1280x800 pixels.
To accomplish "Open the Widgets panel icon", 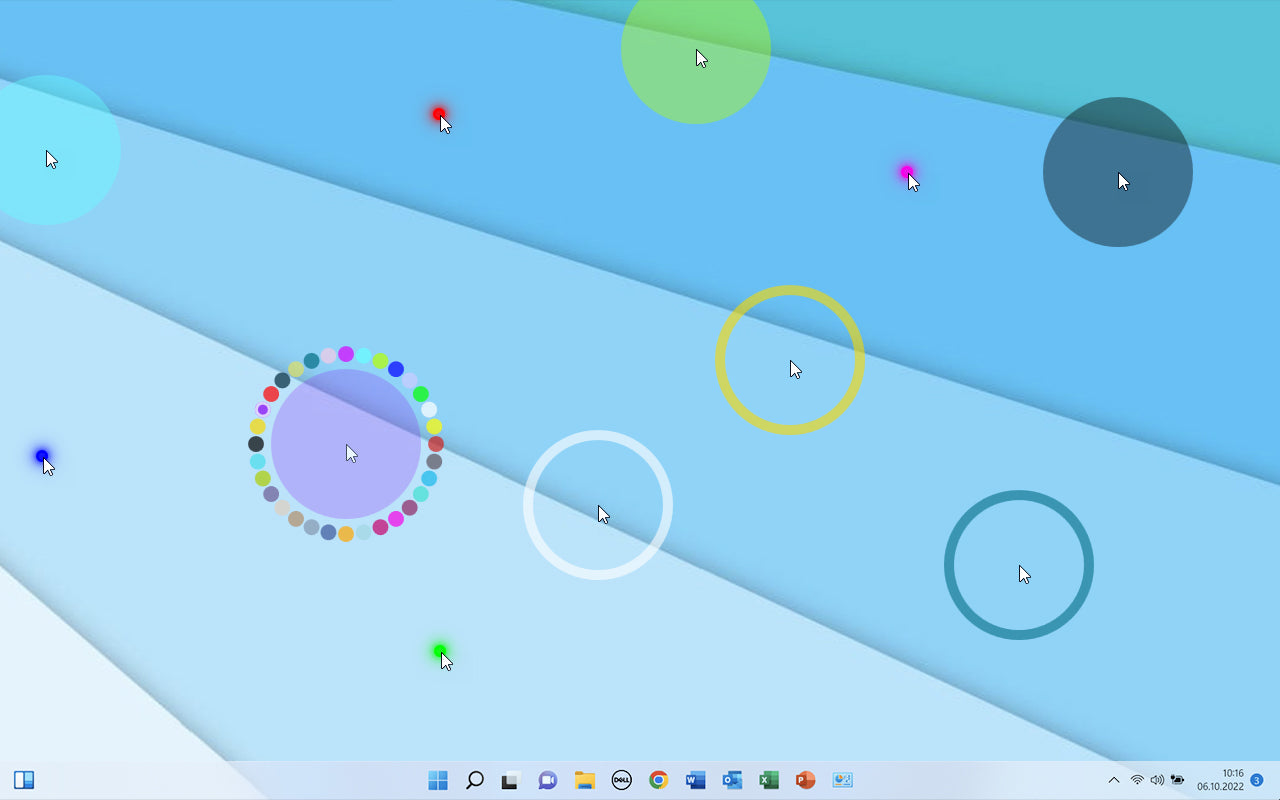I will pos(24,780).
